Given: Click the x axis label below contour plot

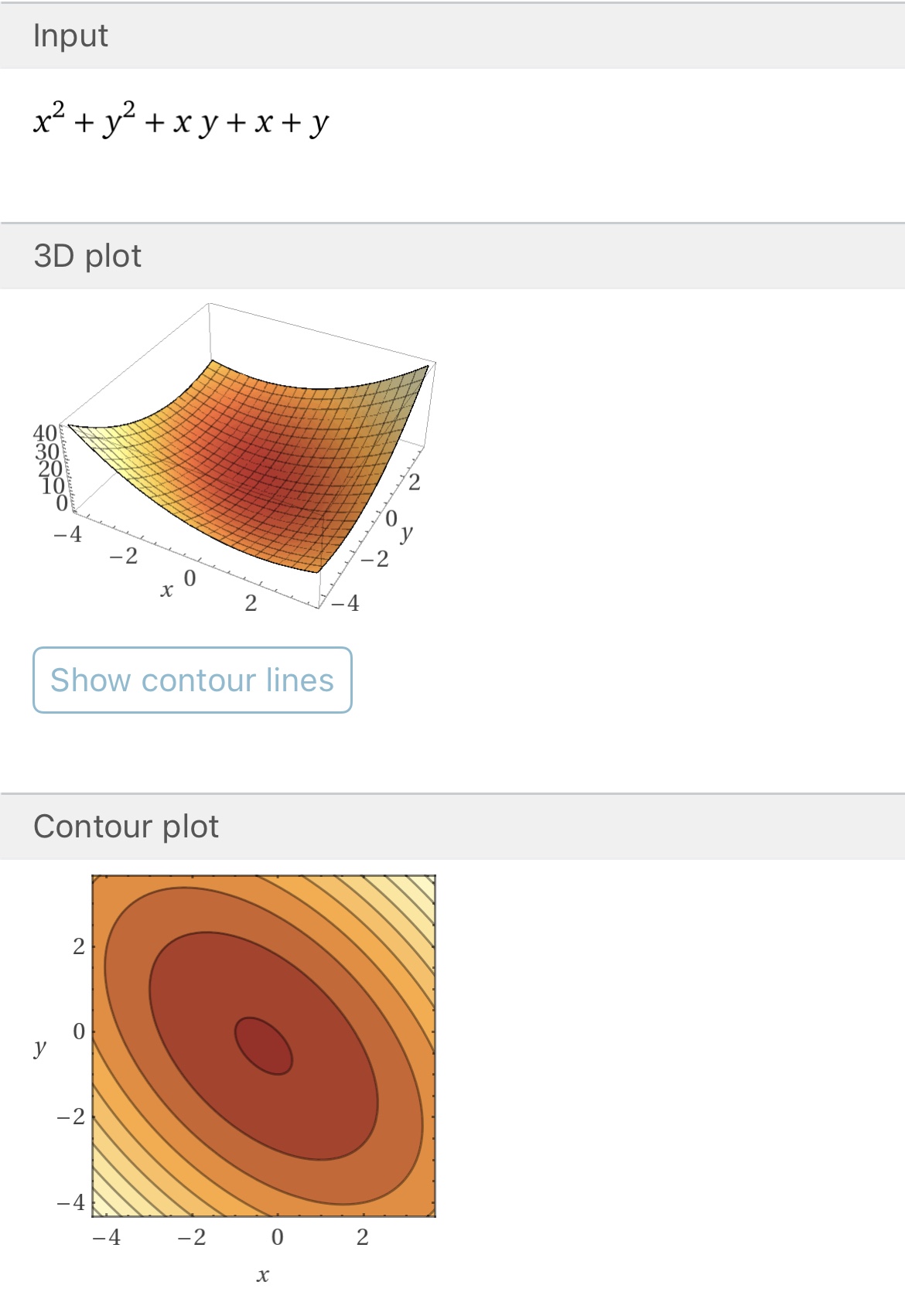Looking at the screenshot, I should click(x=263, y=1275).
